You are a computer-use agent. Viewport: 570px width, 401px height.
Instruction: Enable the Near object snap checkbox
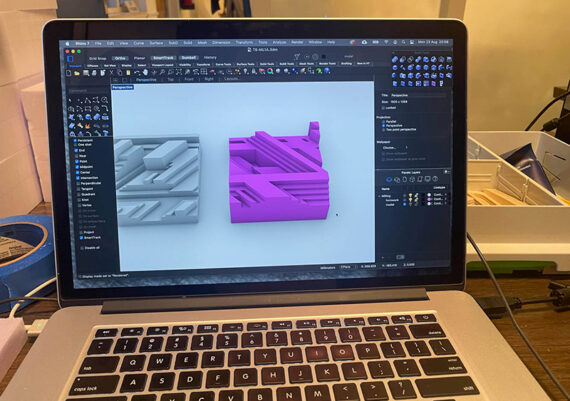pos(76,156)
